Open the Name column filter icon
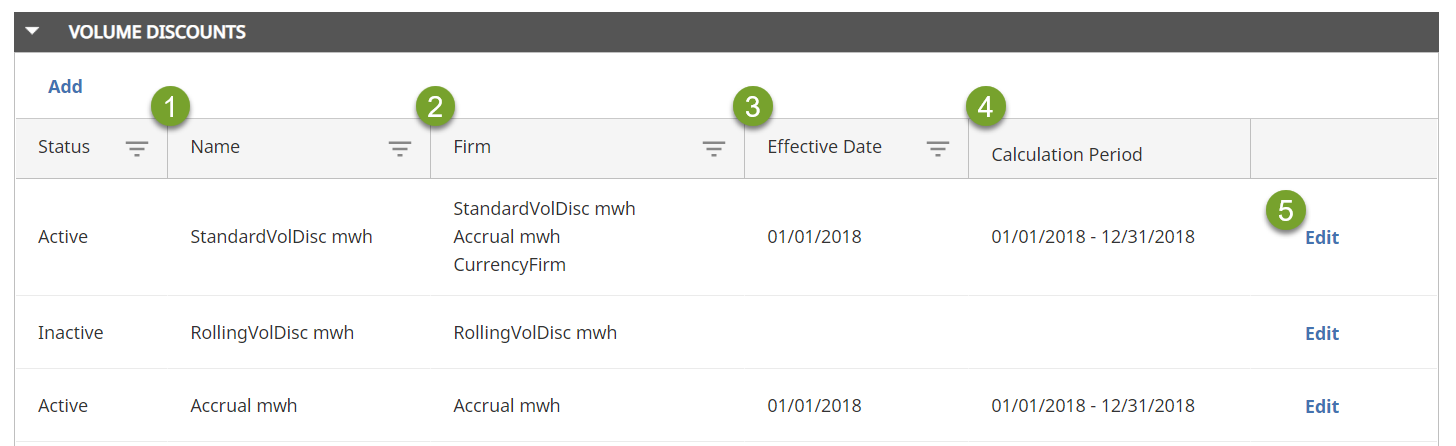The height and width of the screenshot is (446, 1456). 400,149
